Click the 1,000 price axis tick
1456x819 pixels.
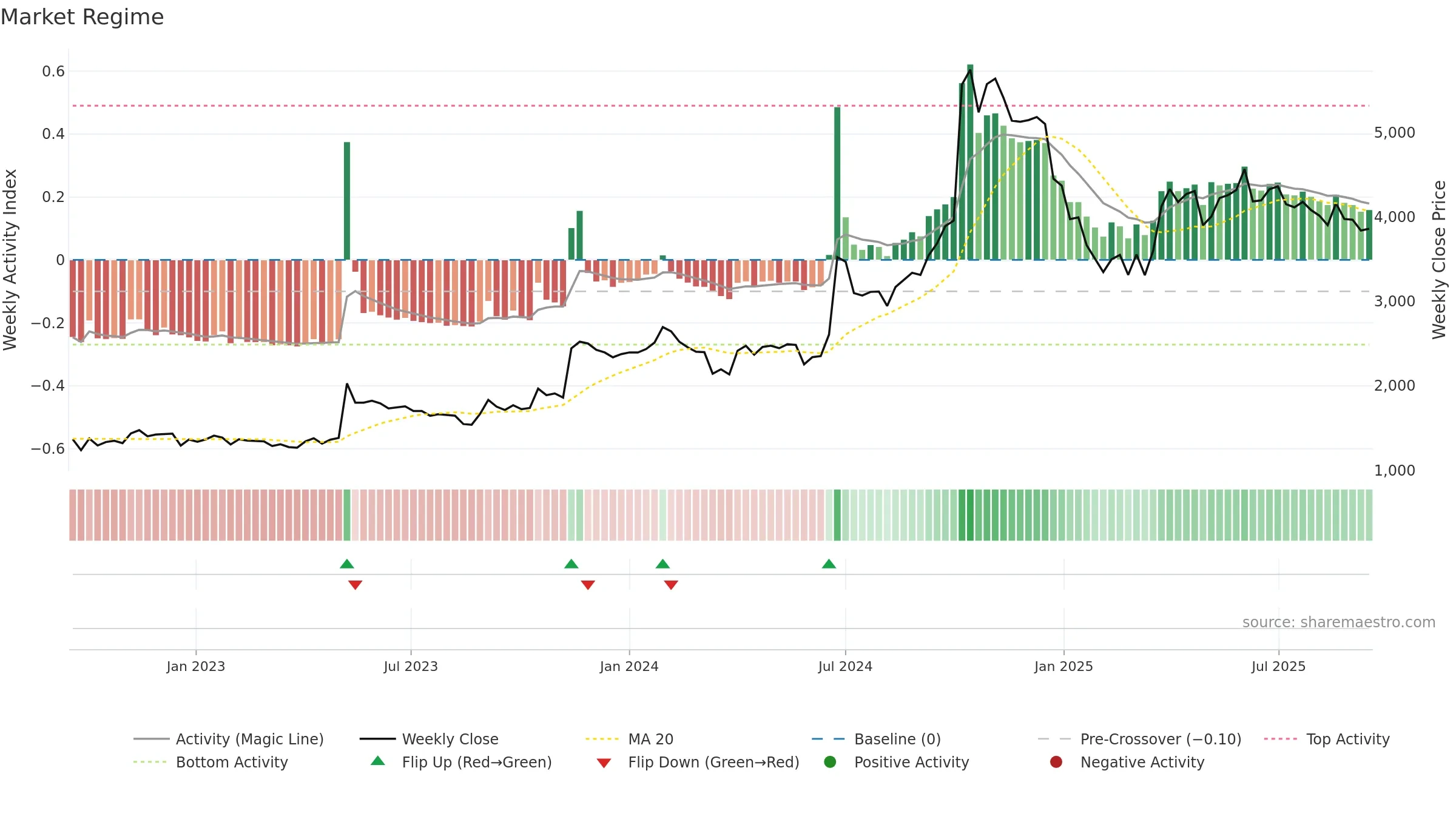[x=1395, y=470]
